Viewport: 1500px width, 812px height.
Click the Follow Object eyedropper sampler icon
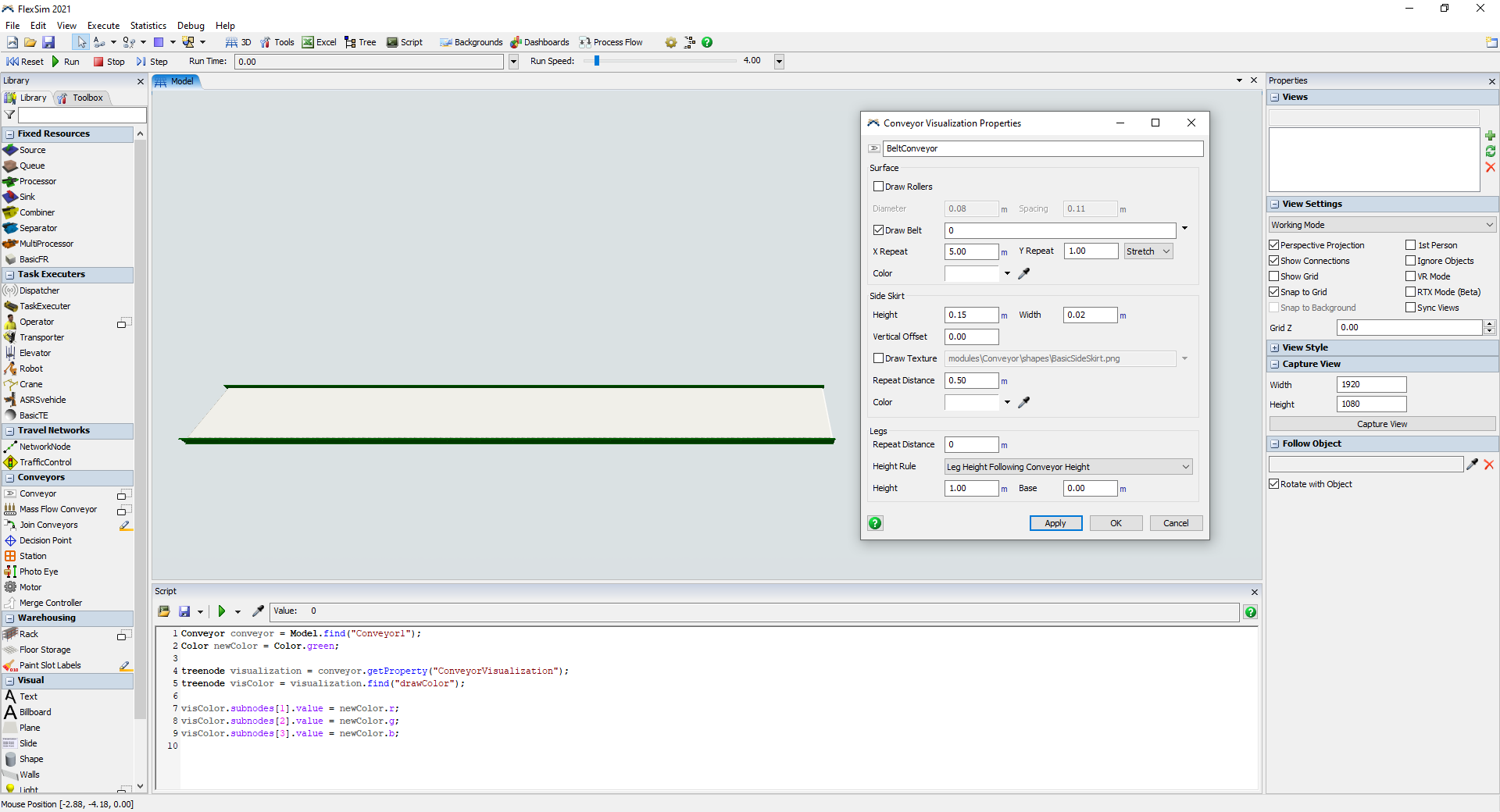point(1472,465)
